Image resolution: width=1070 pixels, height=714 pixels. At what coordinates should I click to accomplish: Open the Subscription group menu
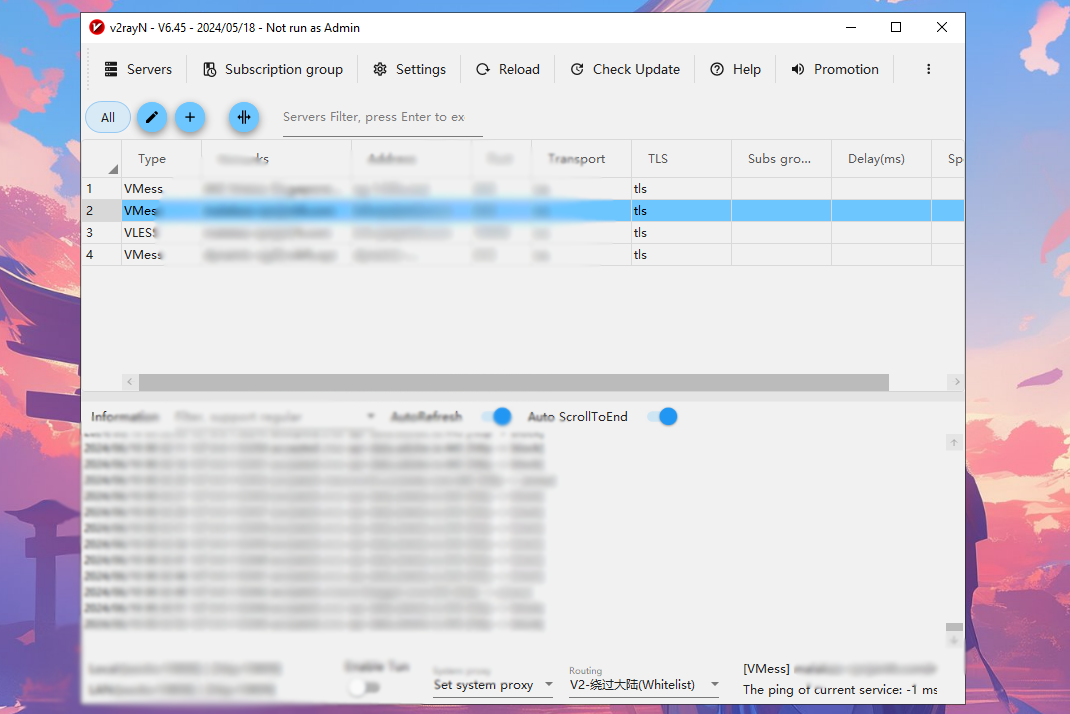(x=273, y=70)
